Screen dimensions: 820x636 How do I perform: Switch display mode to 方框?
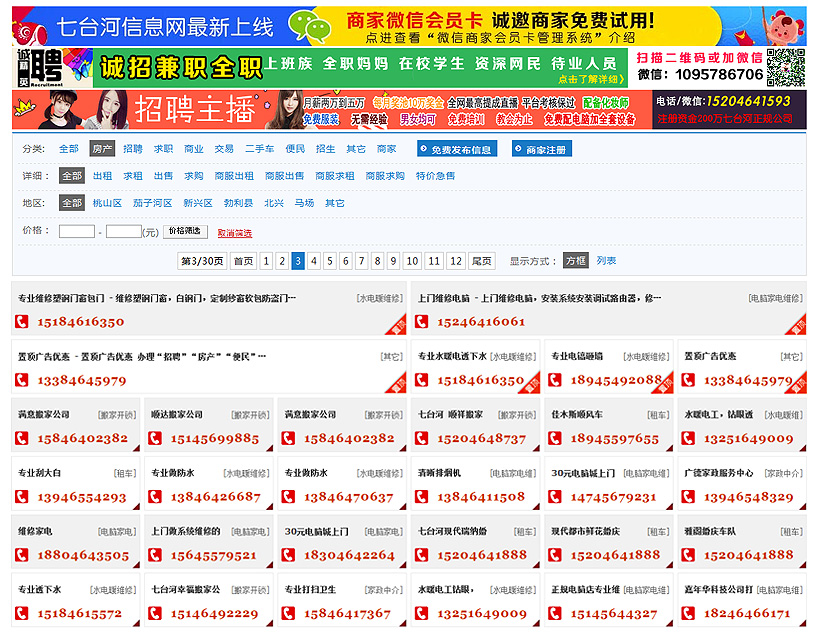point(575,261)
